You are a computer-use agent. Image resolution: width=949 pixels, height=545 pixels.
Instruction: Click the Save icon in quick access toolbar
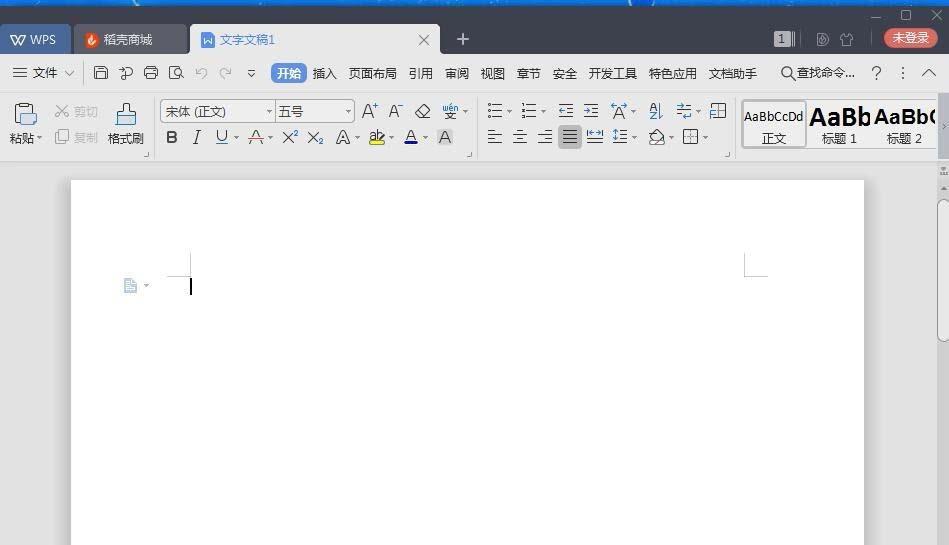(x=100, y=73)
